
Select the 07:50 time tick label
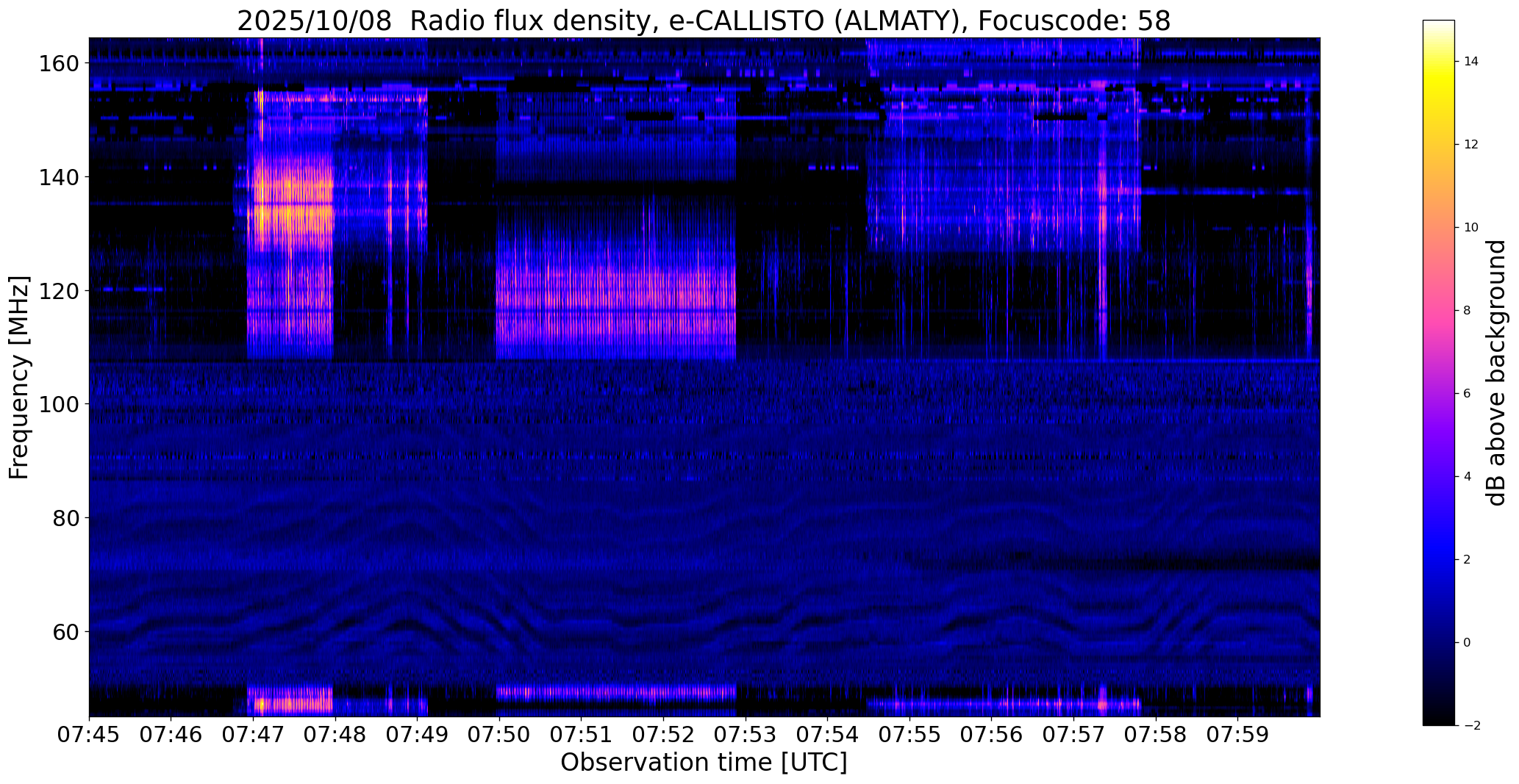(x=499, y=735)
